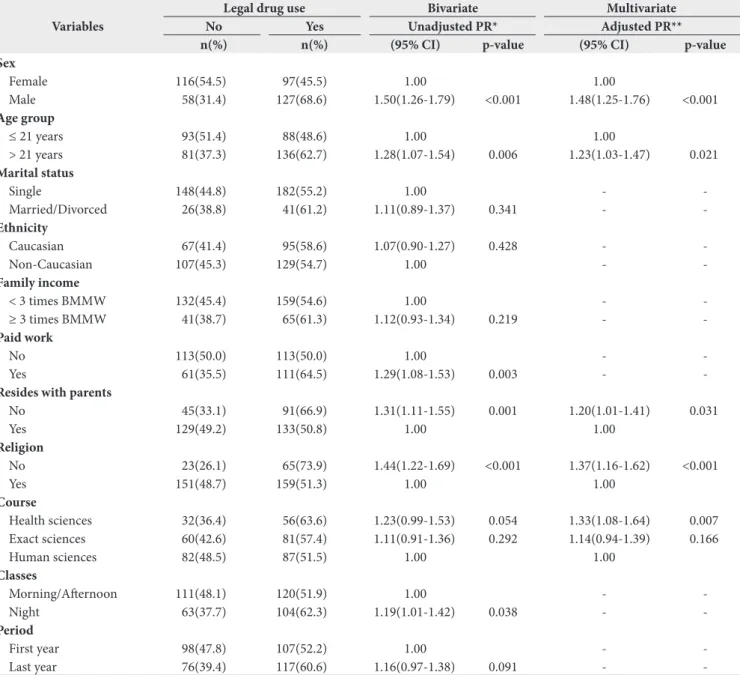
Task: Click the value 1.44(1.22-1.69)
Action: coord(414,466)
